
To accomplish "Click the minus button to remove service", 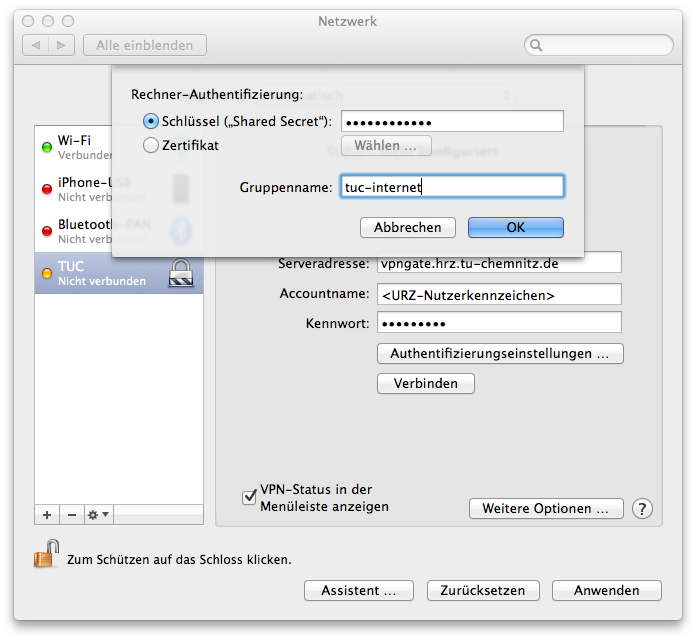I will click(70, 514).
